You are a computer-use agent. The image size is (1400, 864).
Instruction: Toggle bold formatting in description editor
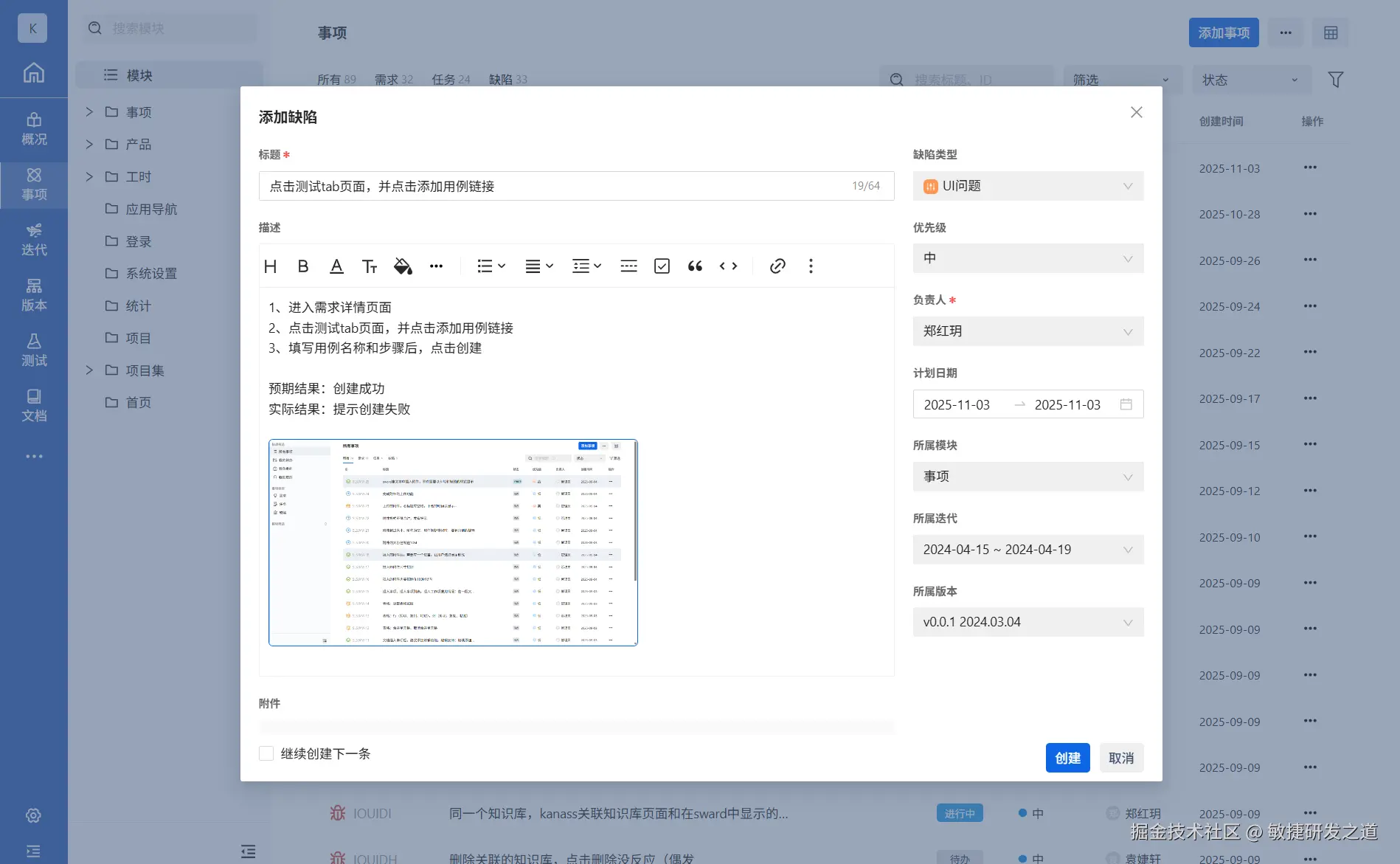pyautogui.click(x=303, y=266)
